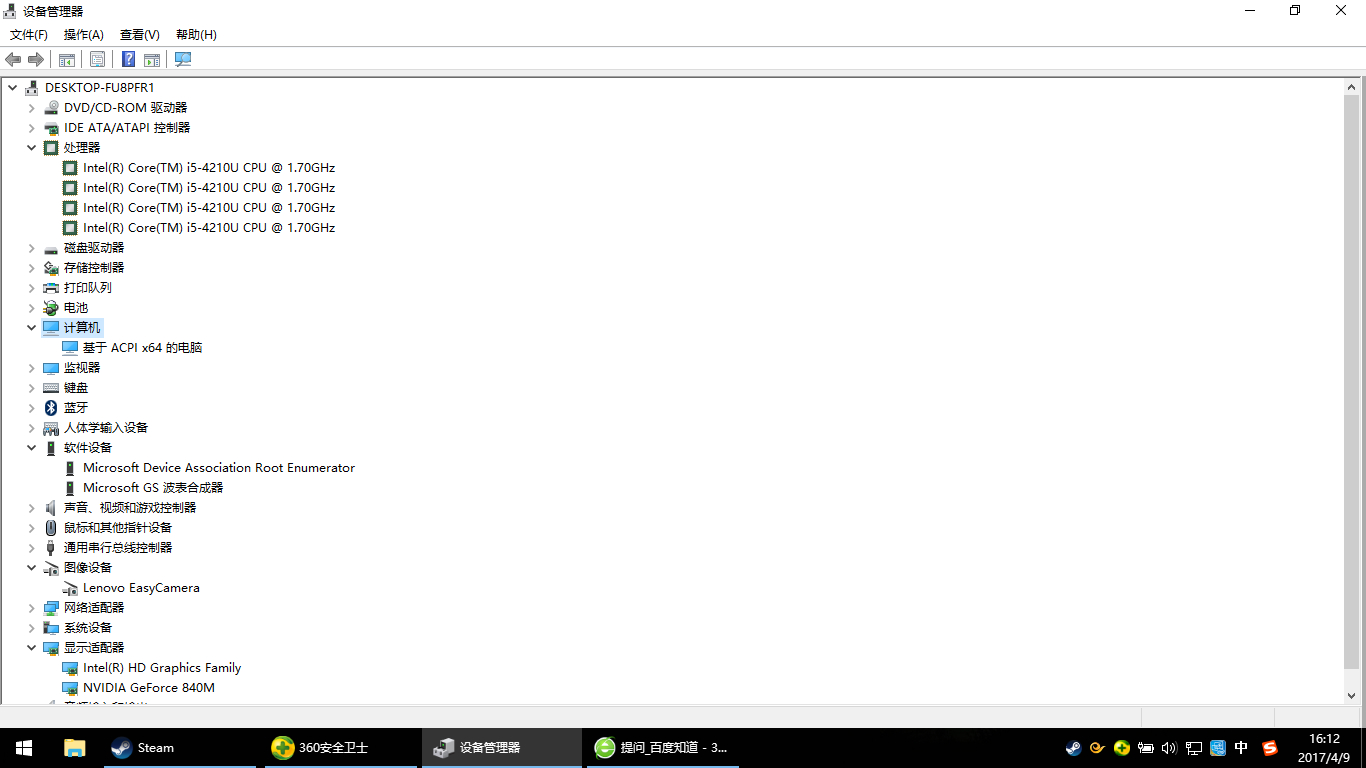Expand the 磁盘驱动器 node
The width and height of the screenshot is (1366, 768).
click(32, 247)
